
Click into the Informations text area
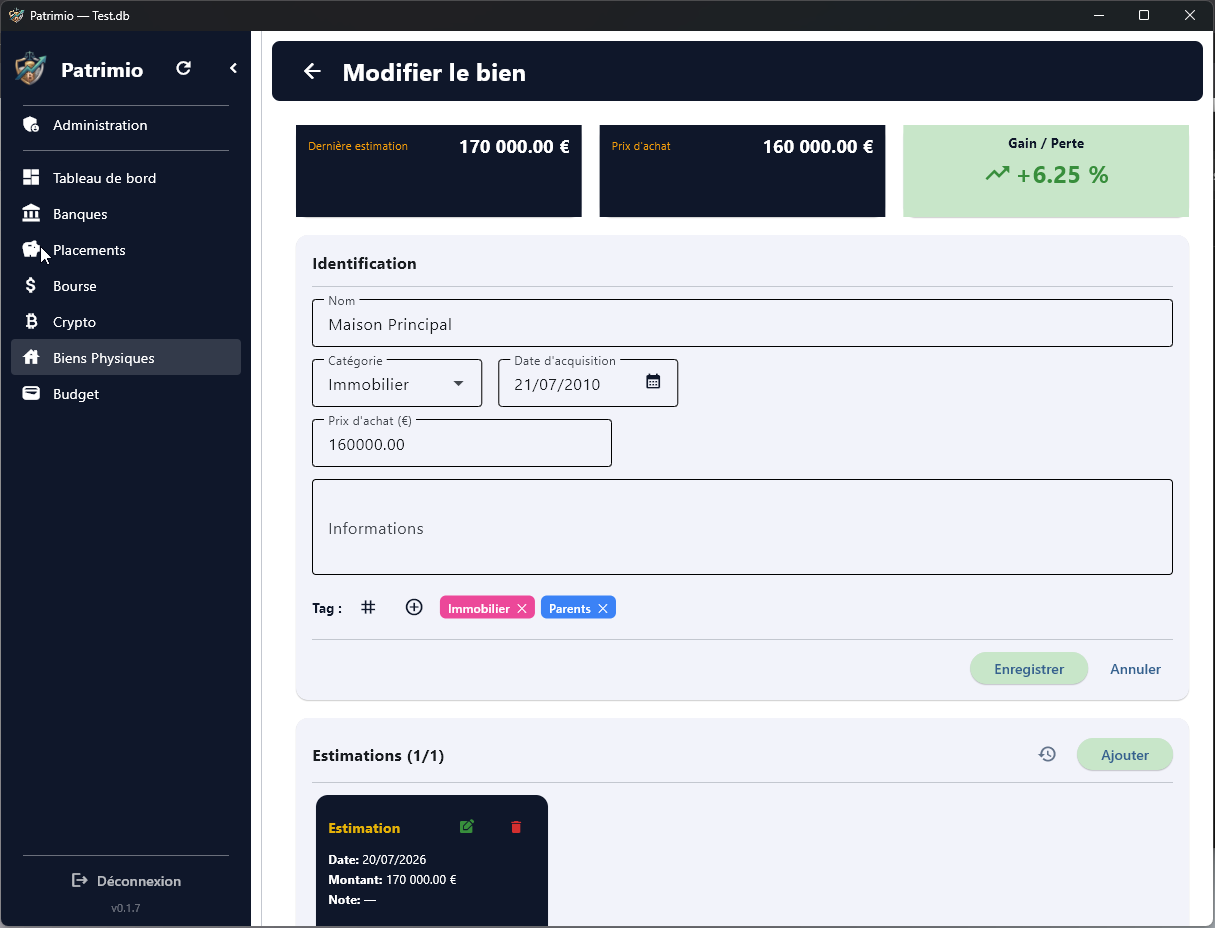pos(742,527)
